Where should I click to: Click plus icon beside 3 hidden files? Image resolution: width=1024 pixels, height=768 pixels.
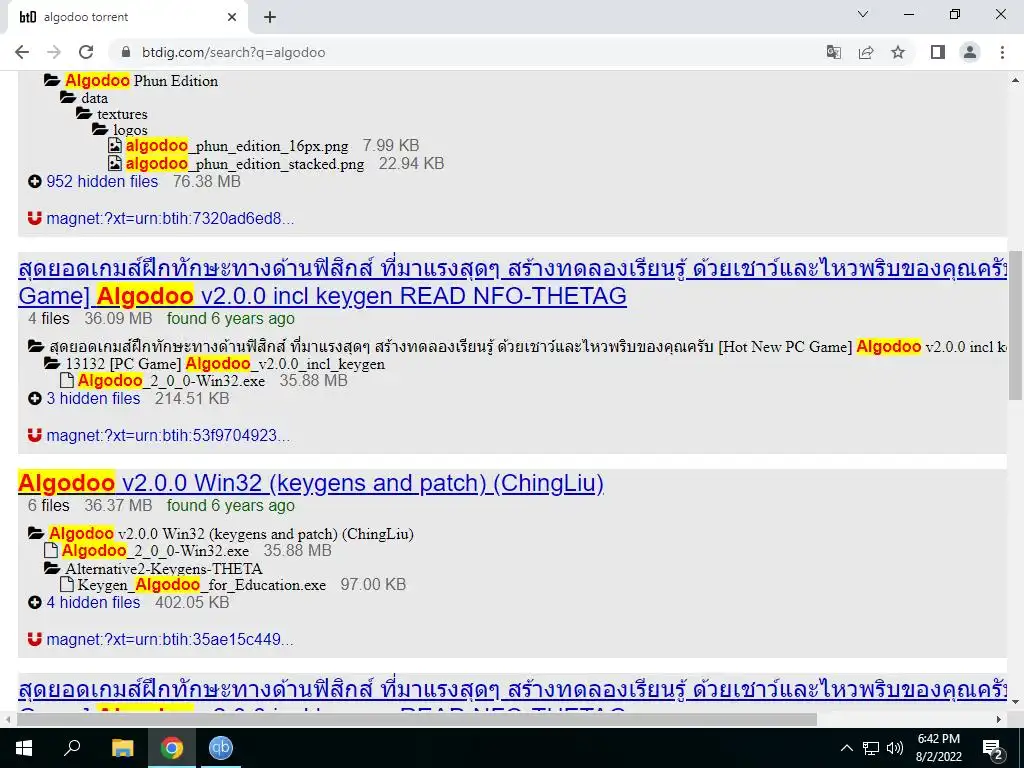point(35,398)
